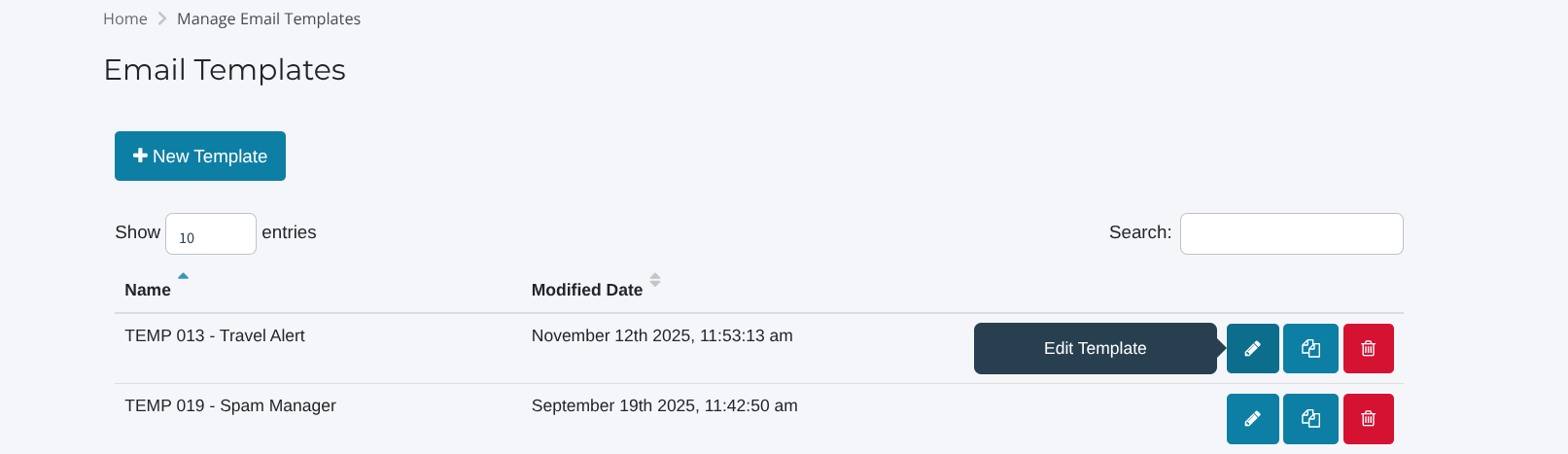Viewport: 1568px width, 454px height.
Task: Click the ascending sort arrow above Name
Action: (x=183, y=276)
